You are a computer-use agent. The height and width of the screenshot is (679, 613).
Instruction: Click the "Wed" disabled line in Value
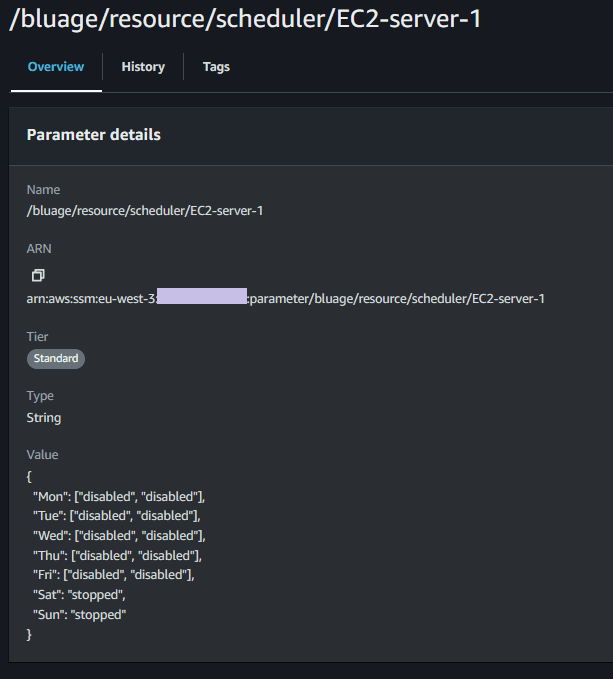119,536
